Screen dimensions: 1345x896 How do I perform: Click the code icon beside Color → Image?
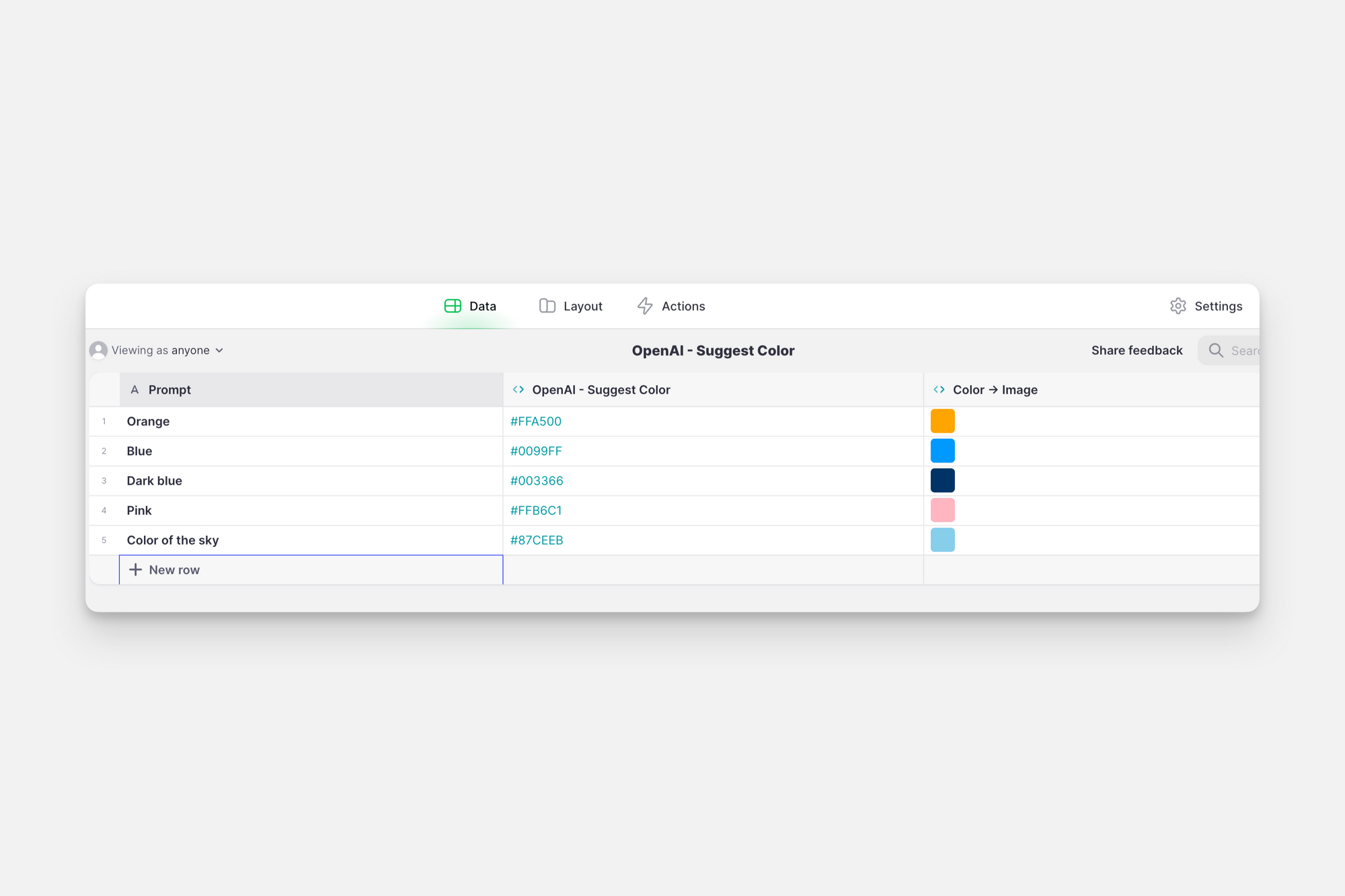coord(939,389)
